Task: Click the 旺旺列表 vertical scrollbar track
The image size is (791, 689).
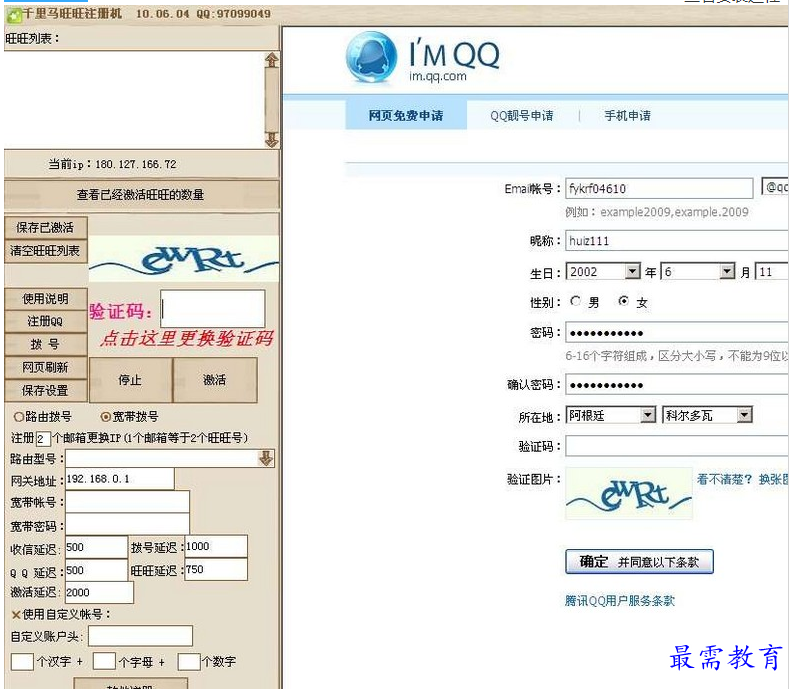Action: [272, 100]
